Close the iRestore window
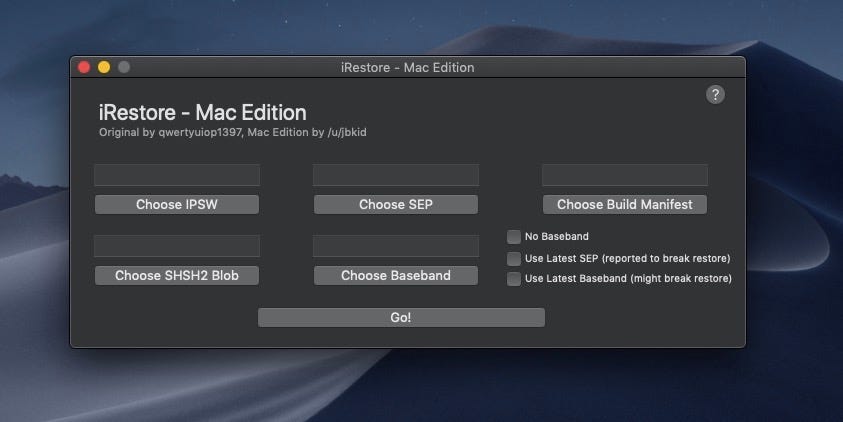843x422 pixels. coord(84,67)
